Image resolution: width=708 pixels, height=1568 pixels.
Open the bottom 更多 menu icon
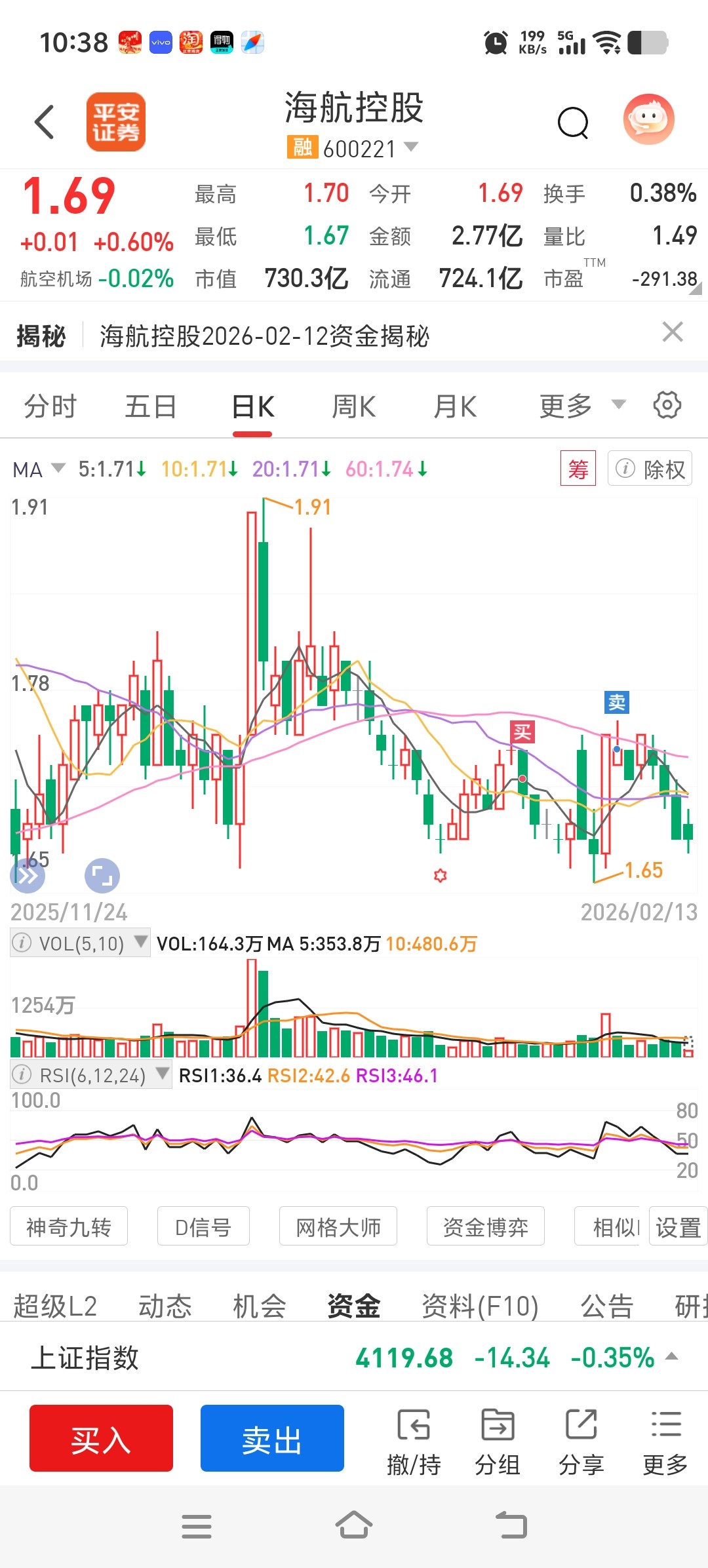665,1441
